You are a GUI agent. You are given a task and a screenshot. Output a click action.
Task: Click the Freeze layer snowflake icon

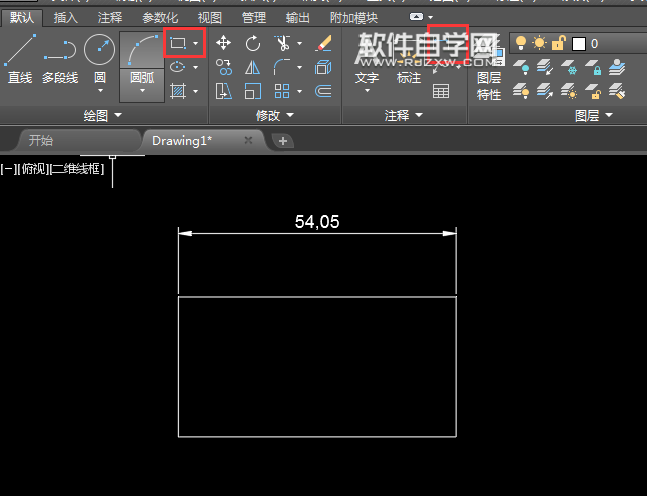coord(569,67)
